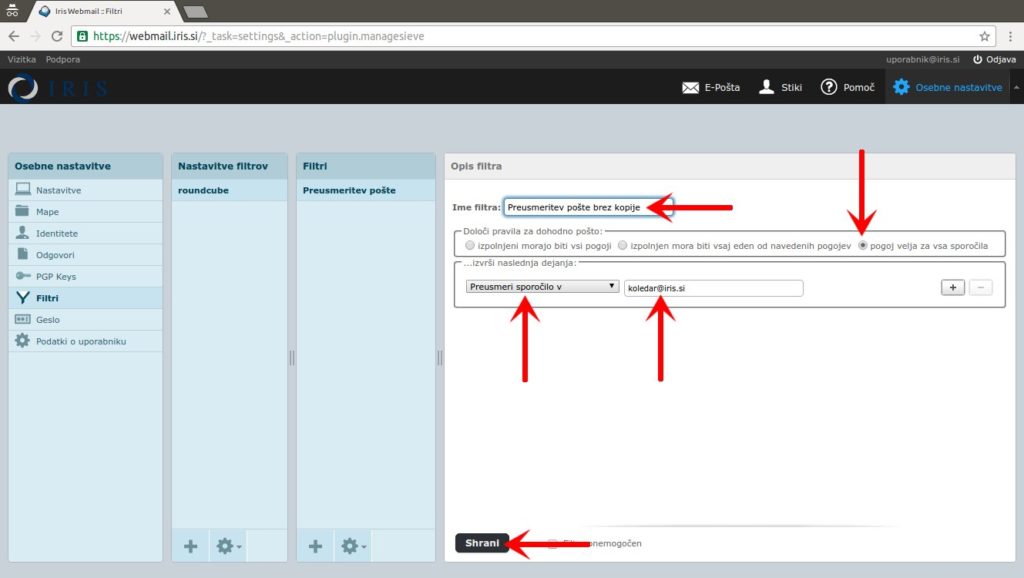Select 'izpolnjeni morajo biti vsi pogoji' option
This screenshot has width=1024, height=578.
coord(470,245)
